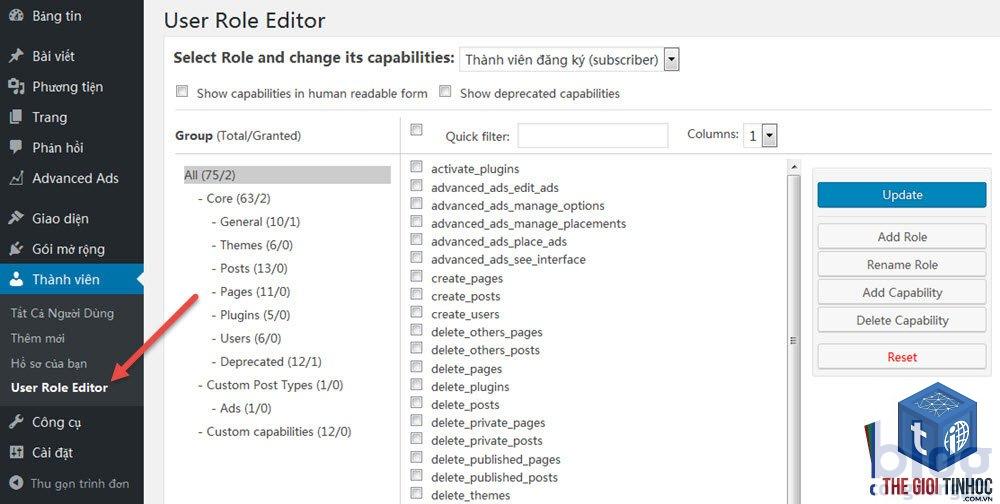Viewport: 1000px width, 504px height.
Task: Click the Thu gọn trình đơn collapse icon
Action: (x=16, y=484)
